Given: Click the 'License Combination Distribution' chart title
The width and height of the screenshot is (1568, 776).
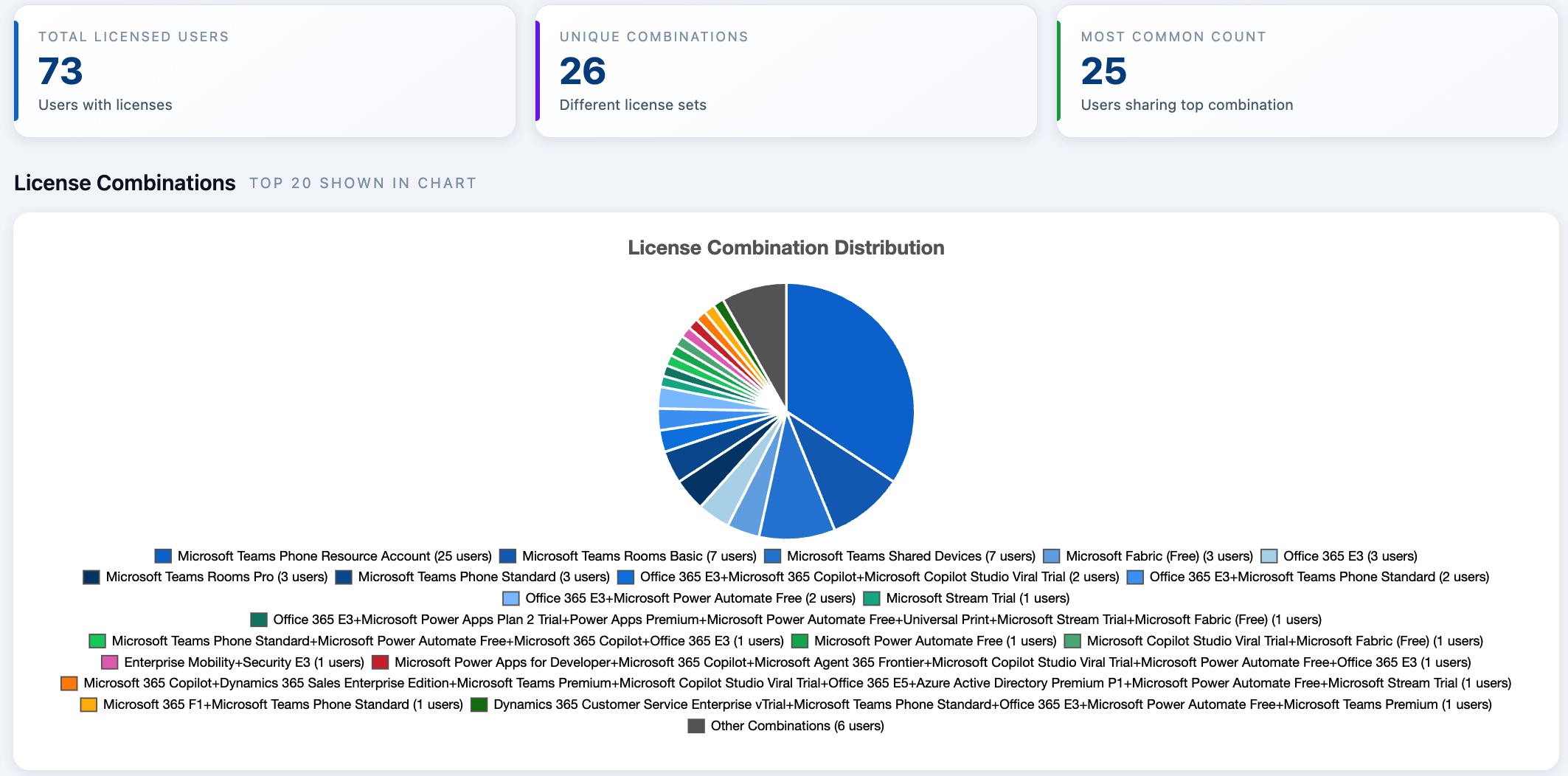Looking at the screenshot, I should (786, 248).
